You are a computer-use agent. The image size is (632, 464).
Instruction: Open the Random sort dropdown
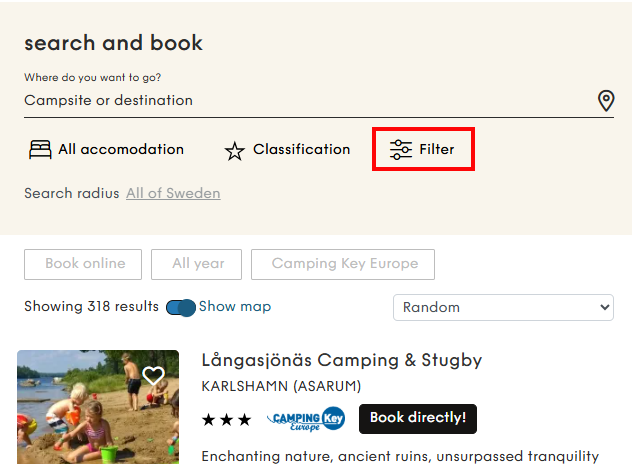click(503, 307)
